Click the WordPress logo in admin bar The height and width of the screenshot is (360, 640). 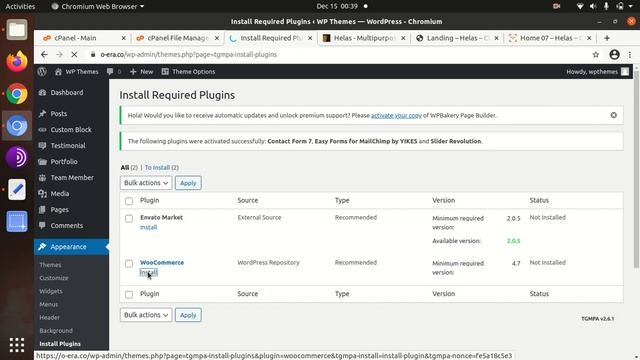tap(42, 71)
